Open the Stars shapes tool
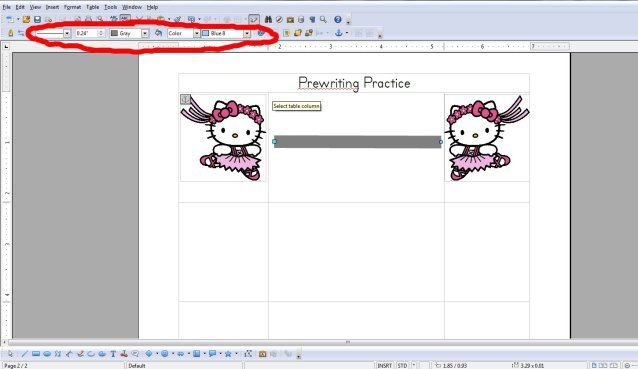Image resolution: width=638 pixels, height=369 pixels. pyautogui.click(x=228, y=354)
